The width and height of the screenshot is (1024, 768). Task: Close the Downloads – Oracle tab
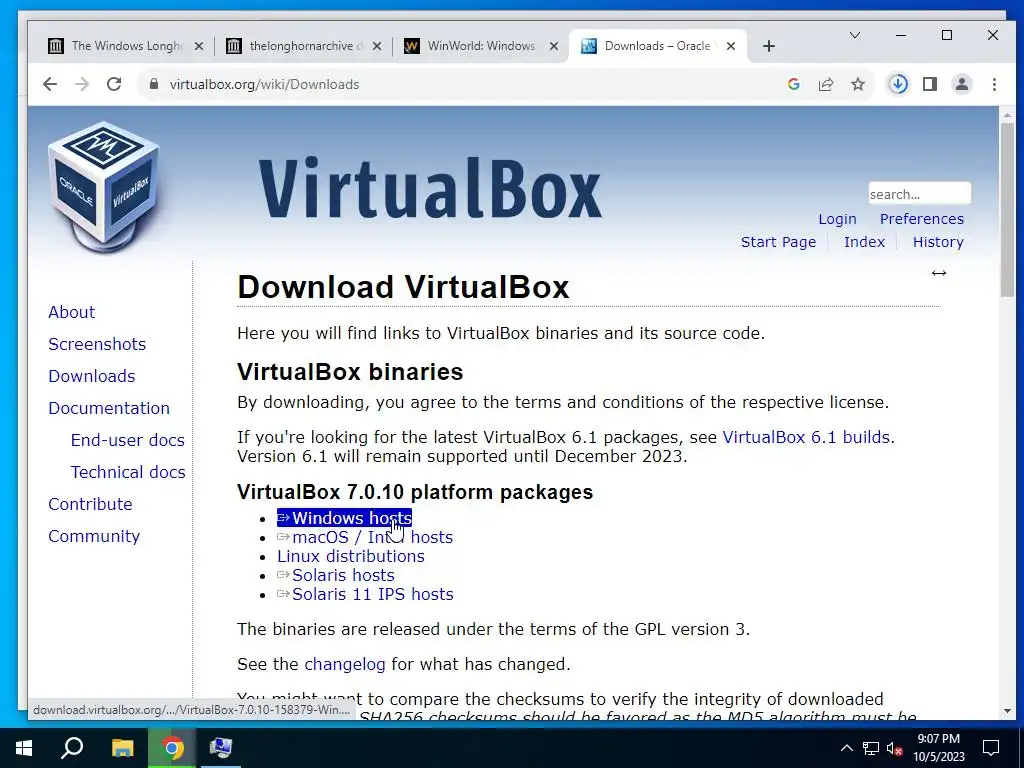coord(731,46)
